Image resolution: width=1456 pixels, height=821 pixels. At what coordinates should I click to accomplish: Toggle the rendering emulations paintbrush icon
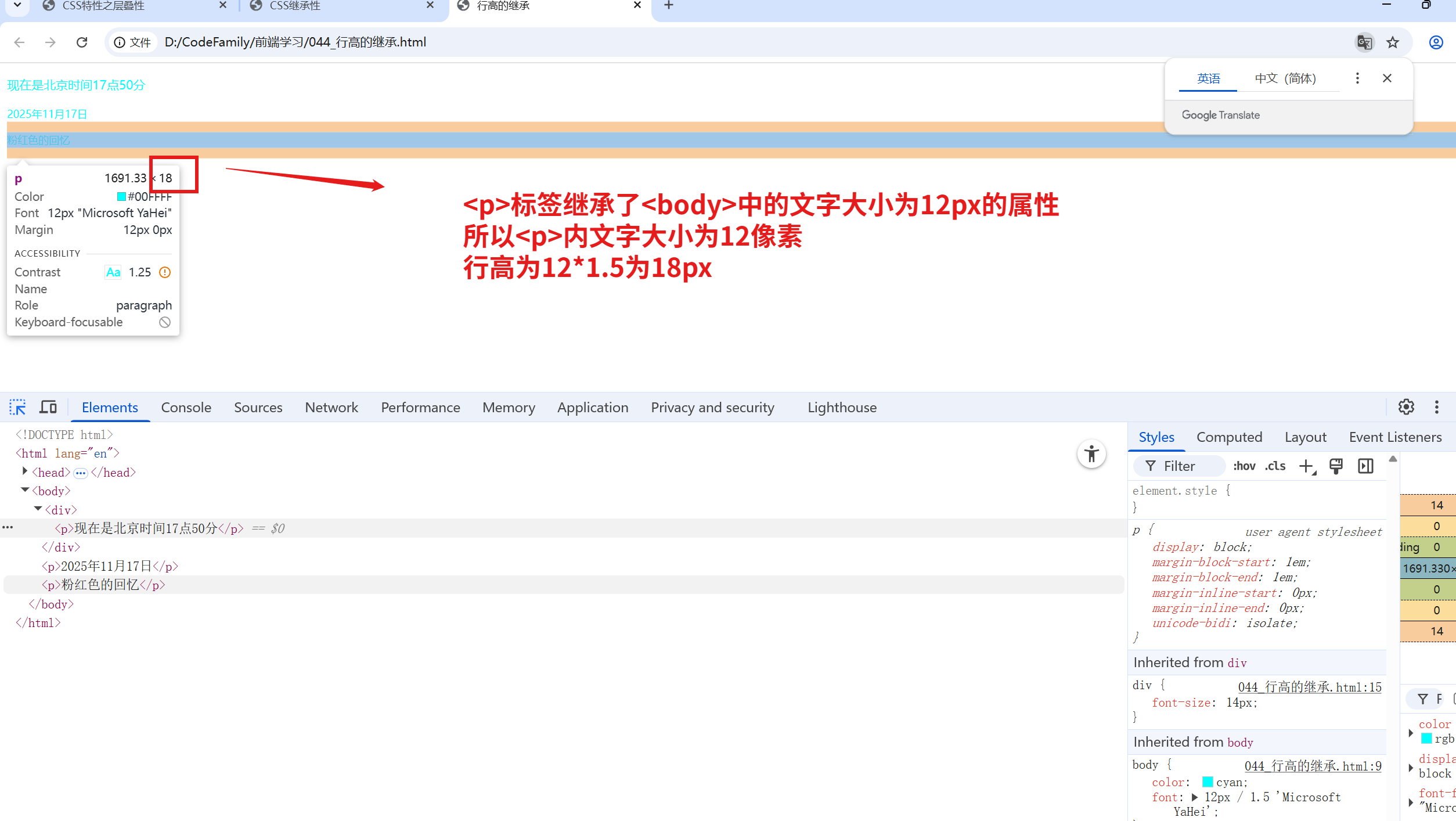pos(1336,466)
